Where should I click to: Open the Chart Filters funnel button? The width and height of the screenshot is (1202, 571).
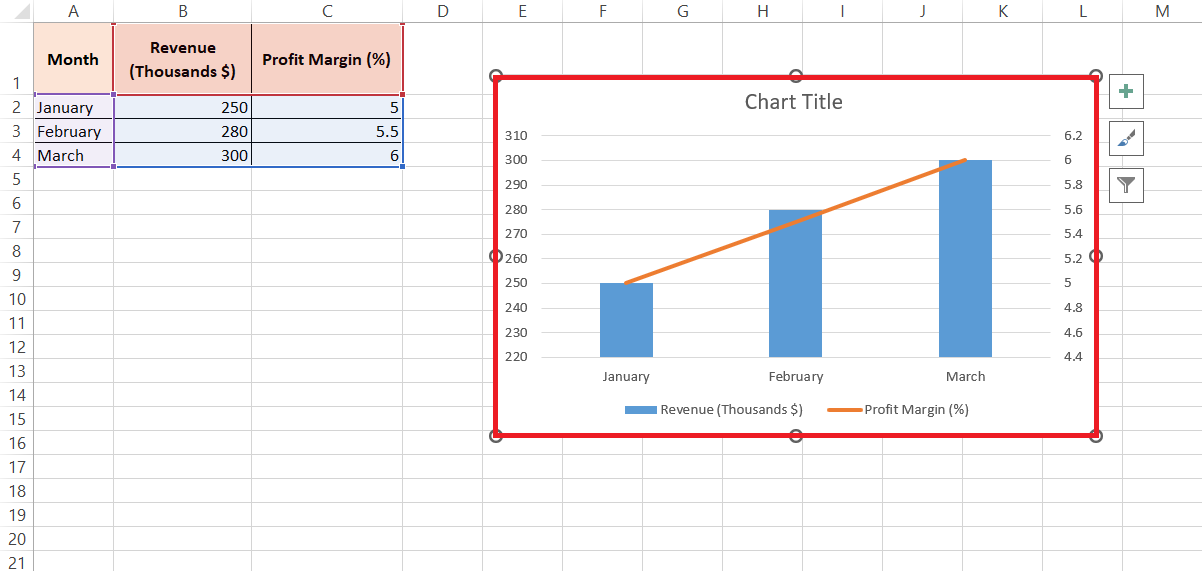click(1127, 185)
